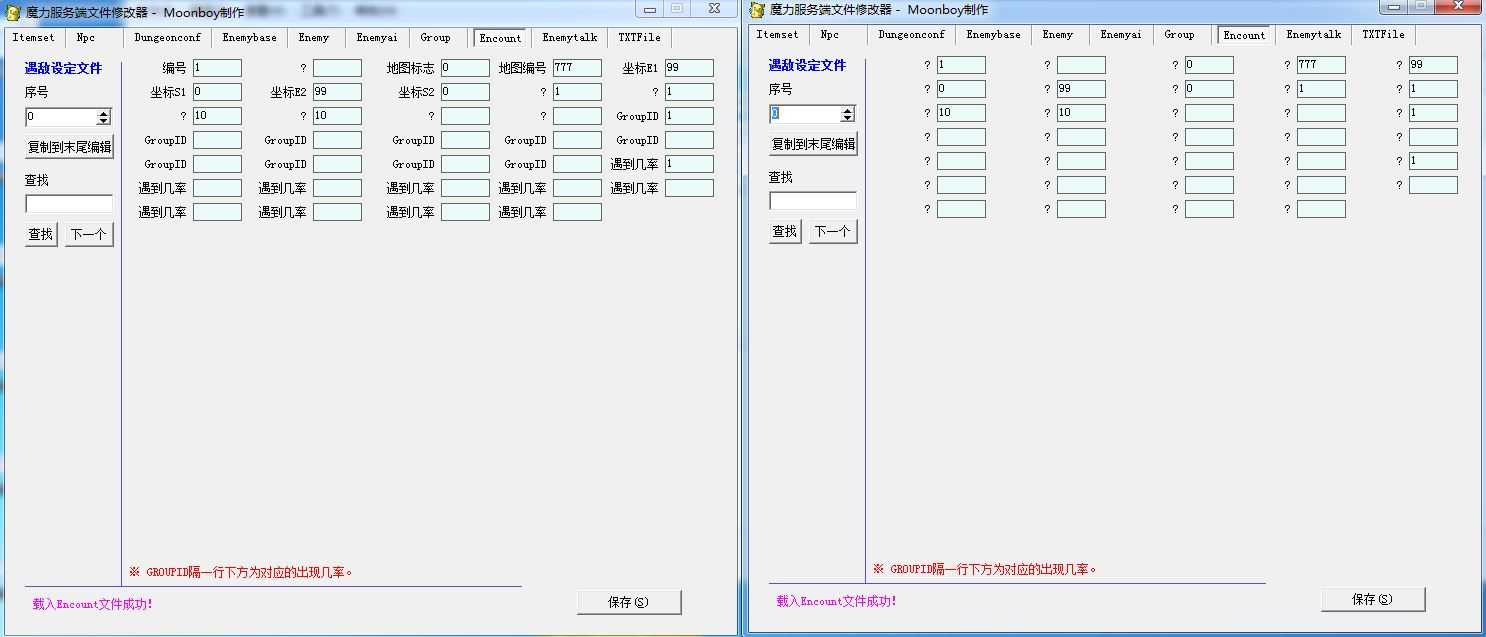Click the 编号 field in the left window
Screen dimensions: 1486x637
click(217, 68)
